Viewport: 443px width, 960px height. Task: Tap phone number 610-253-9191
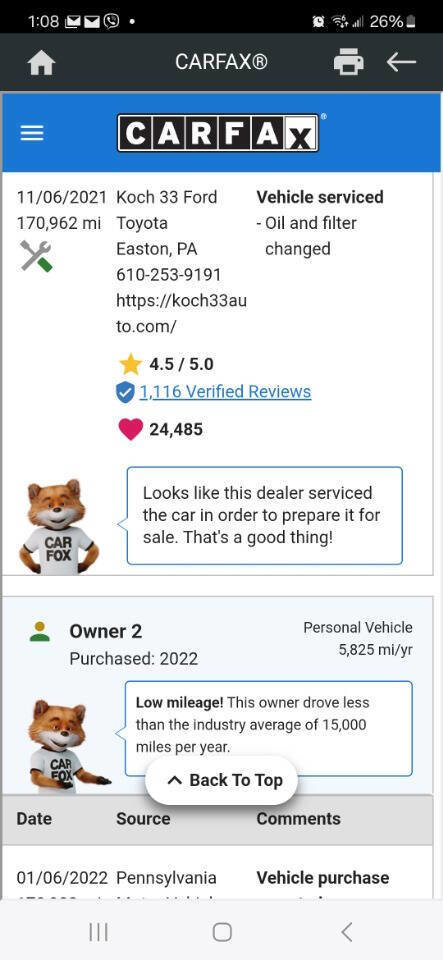pos(169,274)
